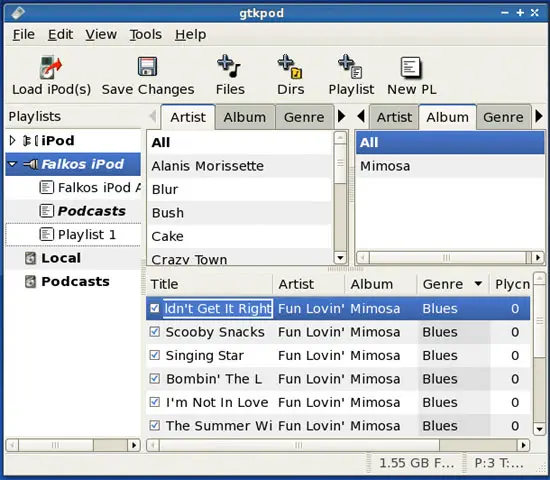The height and width of the screenshot is (480, 550).
Task: Click down arrow of the artist list scrollbar
Action: pyautogui.click(x=340, y=258)
